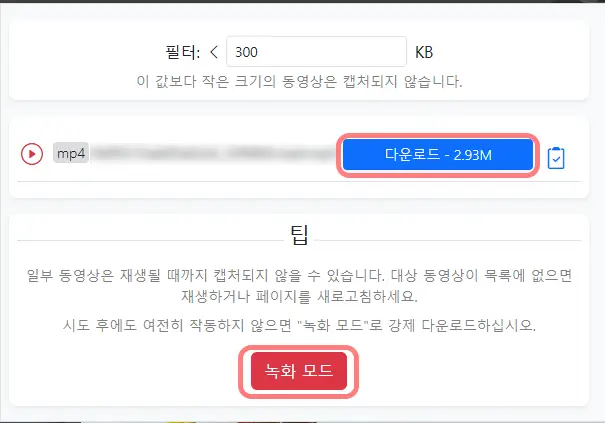605x423 pixels.
Task: Click the separator line under the mp4 row
Action: click(299, 181)
